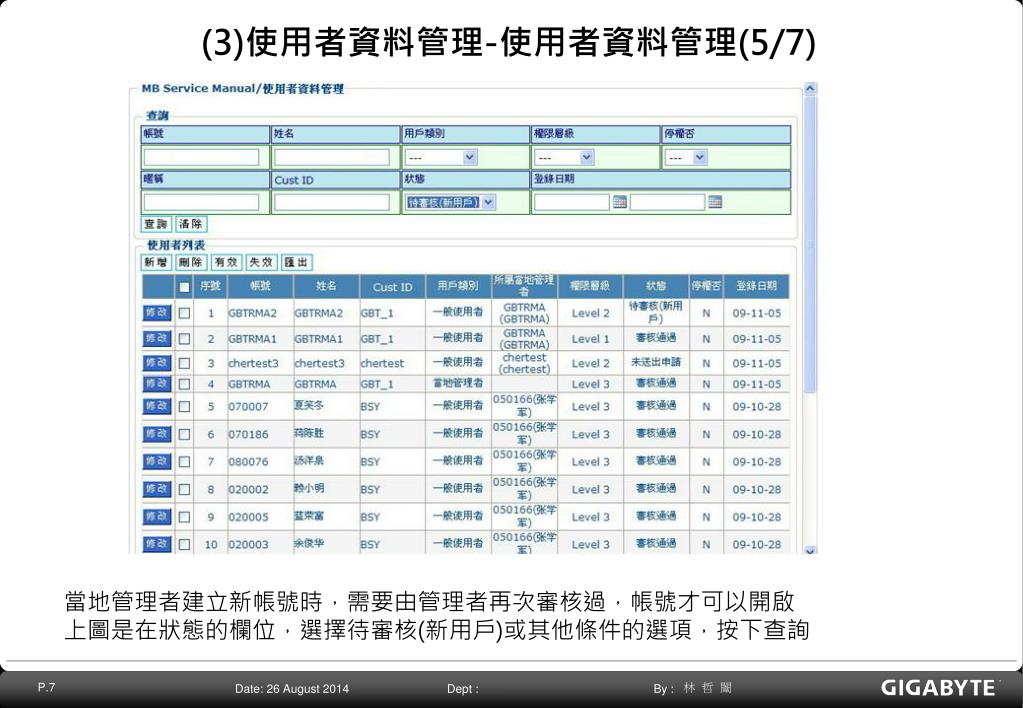
Task: Click the 有效 enable button
Action: 226,262
